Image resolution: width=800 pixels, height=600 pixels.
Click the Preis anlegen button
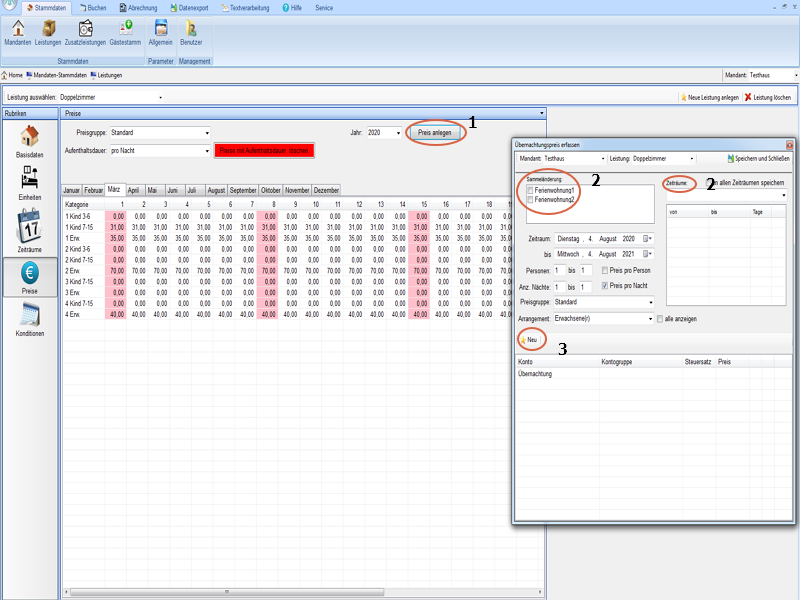[x=435, y=132]
